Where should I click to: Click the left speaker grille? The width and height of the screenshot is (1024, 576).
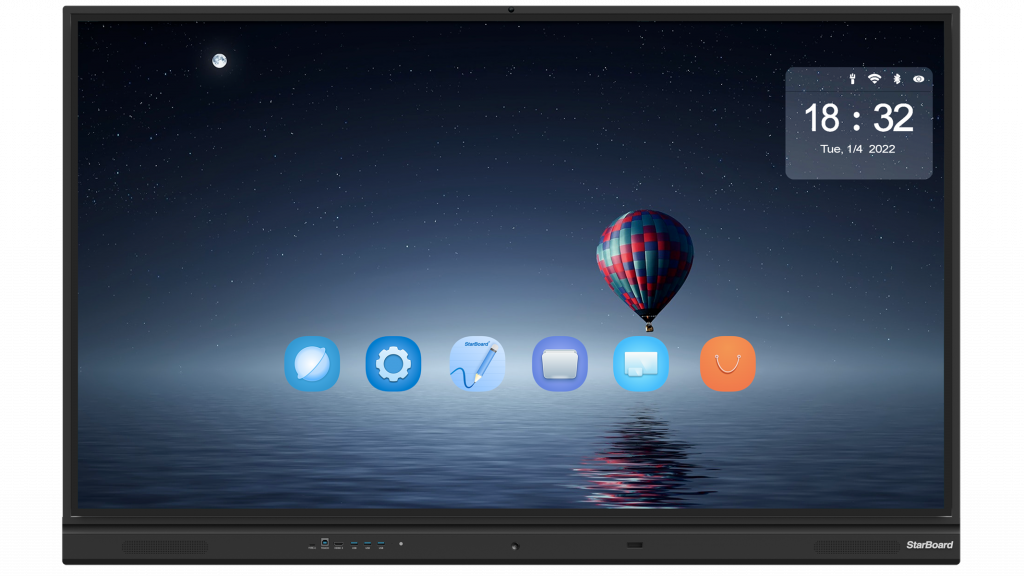click(165, 547)
